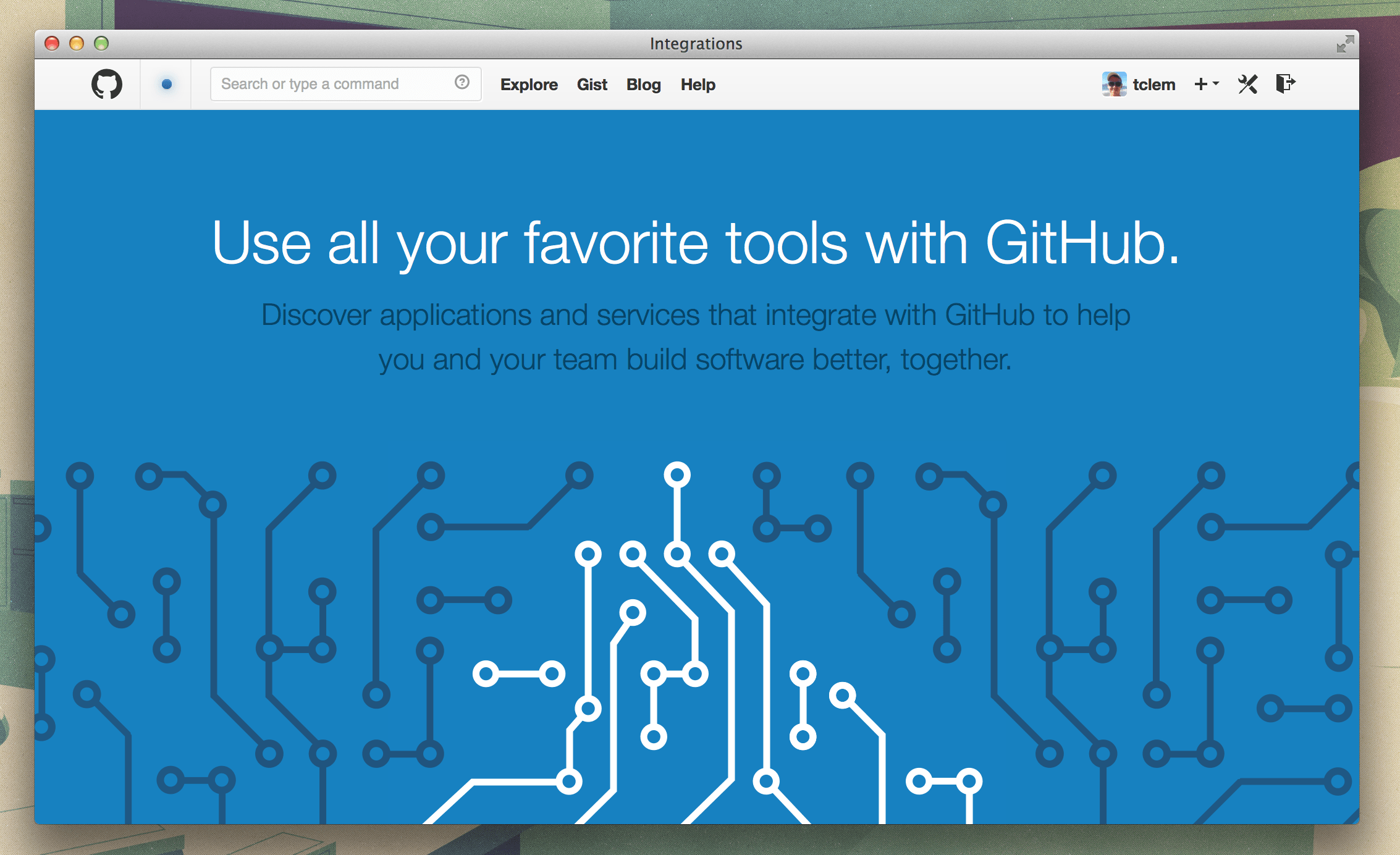This screenshot has width=1400, height=855.
Task: Open the Explore page
Action: (x=529, y=85)
